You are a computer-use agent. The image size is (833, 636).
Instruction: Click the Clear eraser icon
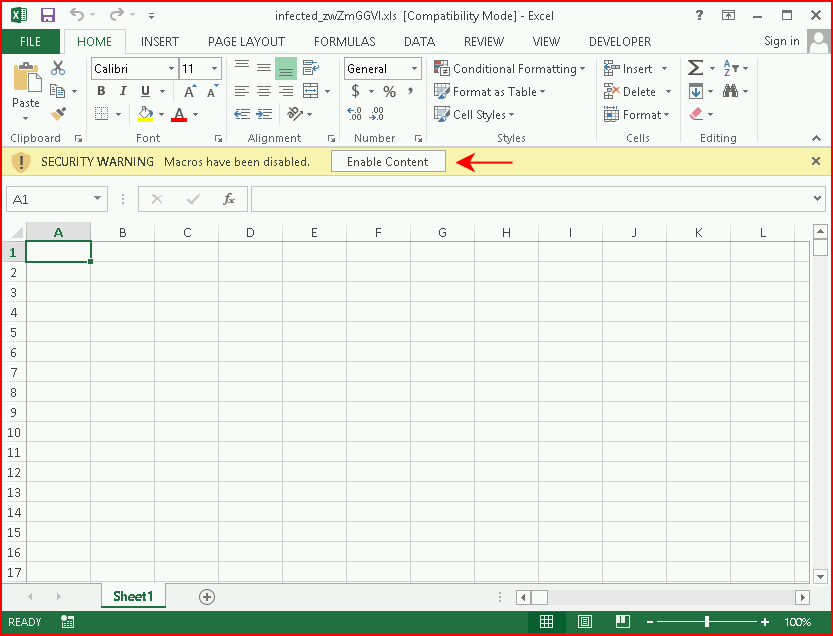[x=696, y=114]
